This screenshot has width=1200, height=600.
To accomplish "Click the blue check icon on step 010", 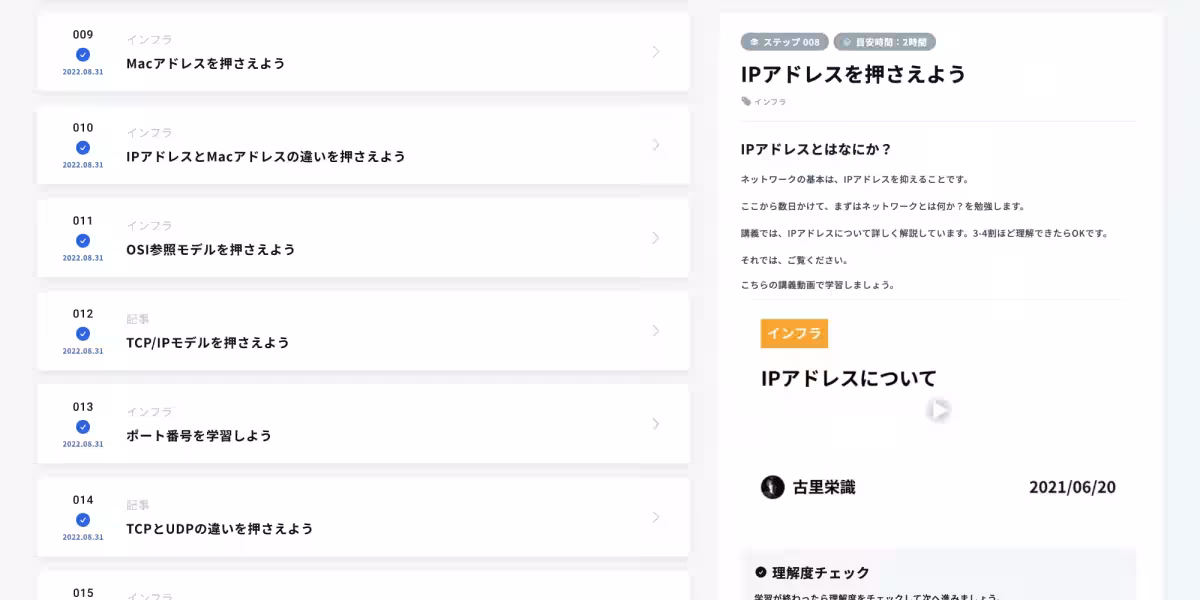I will pos(82,147).
